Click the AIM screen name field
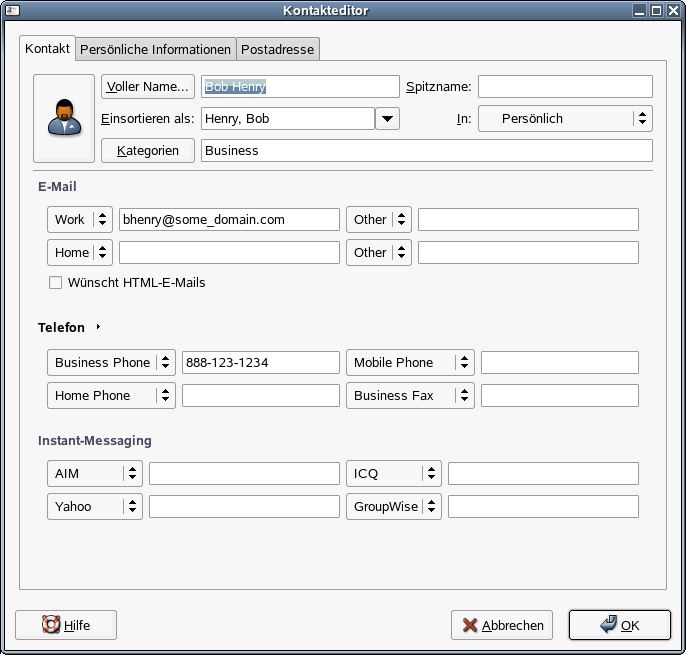This screenshot has height=655, width=686. click(x=244, y=473)
